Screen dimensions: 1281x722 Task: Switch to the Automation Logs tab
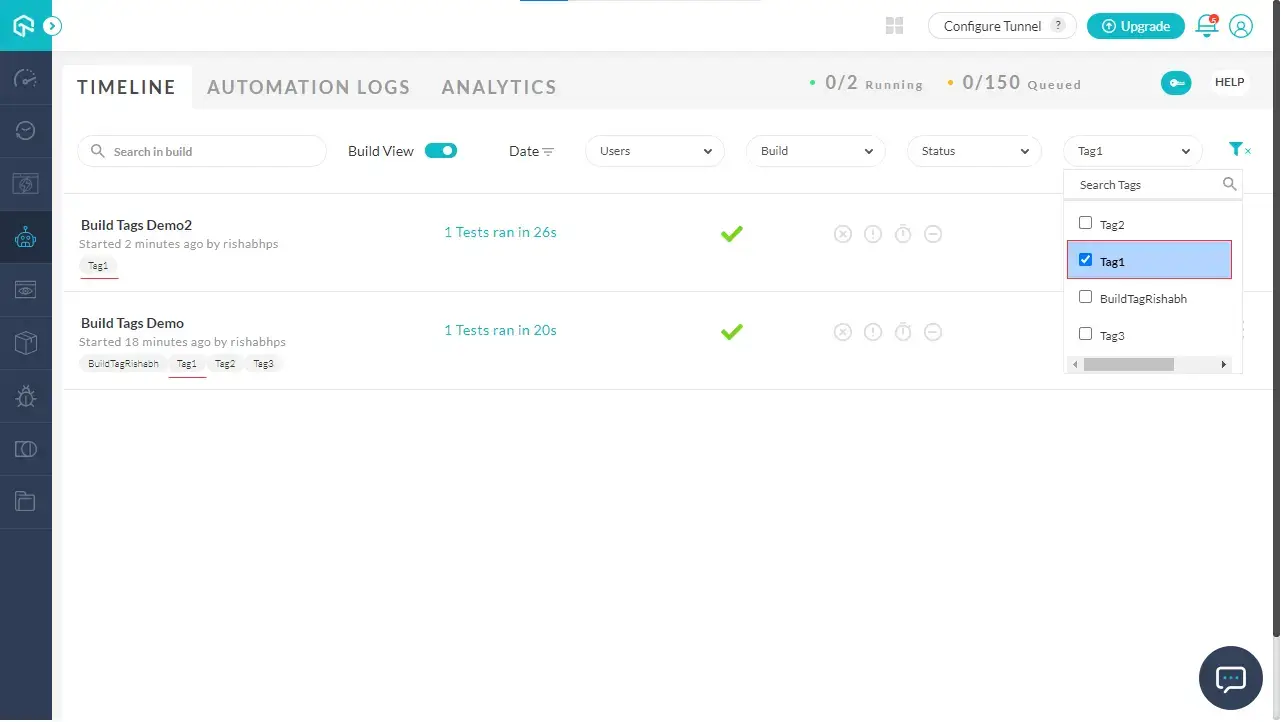(308, 87)
